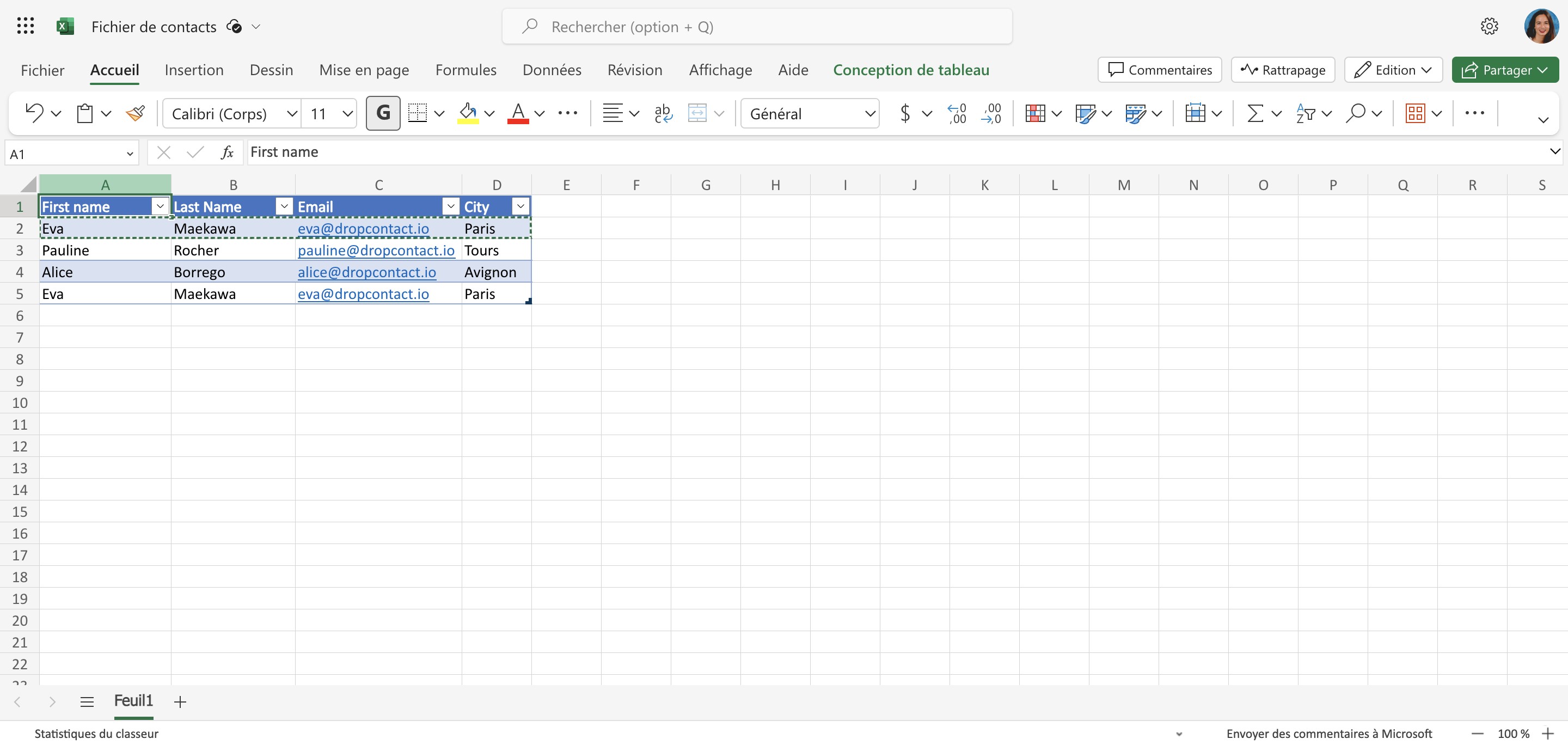The height and width of the screenshot is (745, 1568).
Task: Click the wrap text icon
Action: (x=663, y=113)
